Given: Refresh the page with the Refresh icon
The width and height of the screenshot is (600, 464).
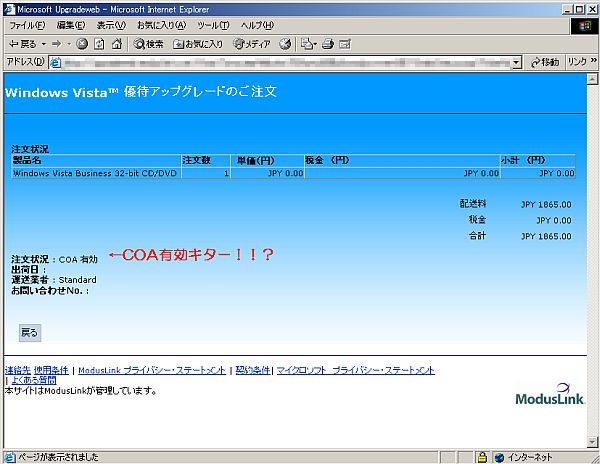Looking at the screenshot, I should click(99, 44).
